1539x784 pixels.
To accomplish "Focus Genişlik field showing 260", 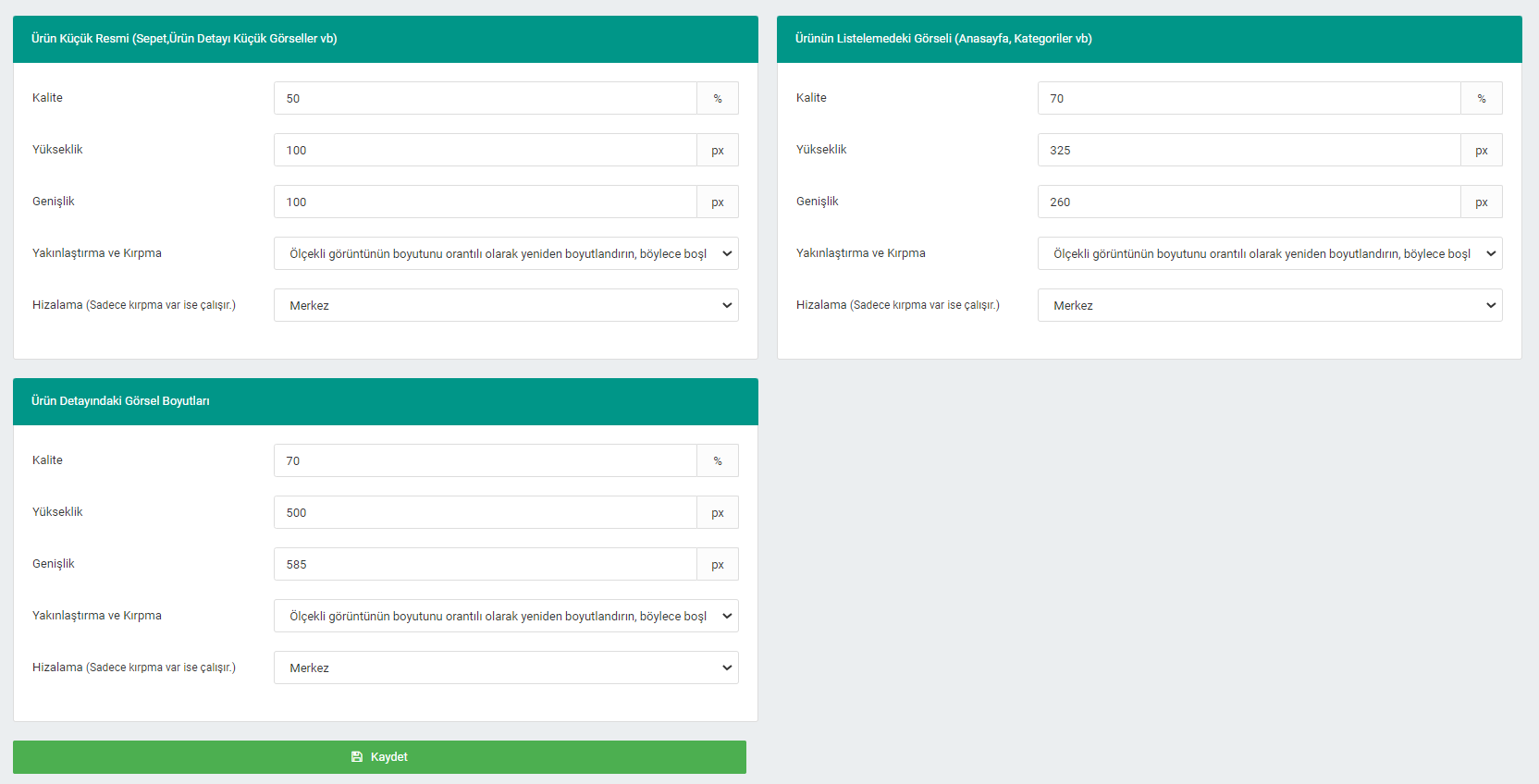I will [x=1250, y=202].
